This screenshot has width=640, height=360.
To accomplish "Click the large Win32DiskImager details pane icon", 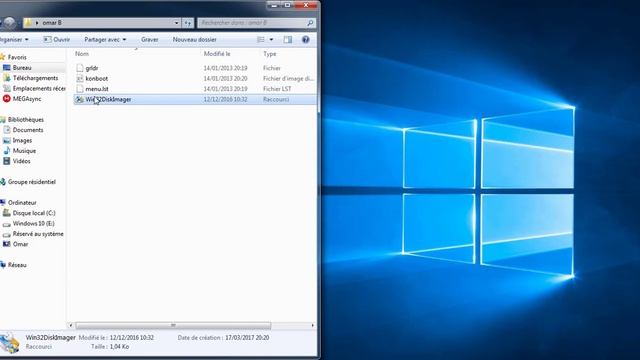I will 10,342.
